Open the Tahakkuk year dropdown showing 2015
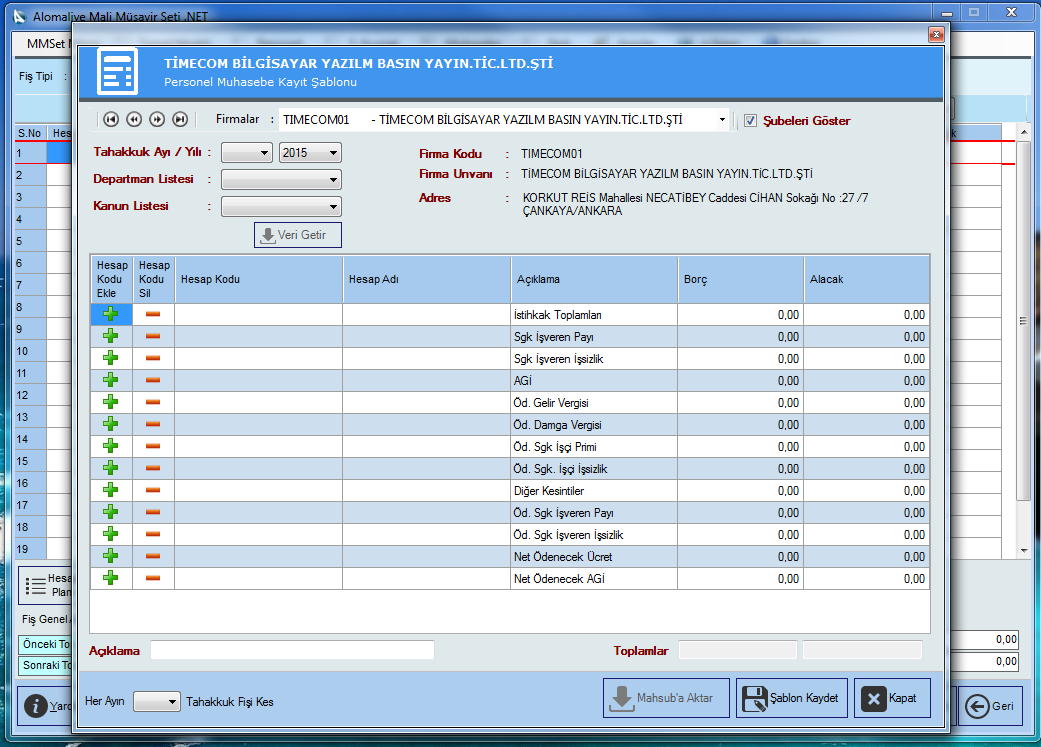 [x=310, y=153]
